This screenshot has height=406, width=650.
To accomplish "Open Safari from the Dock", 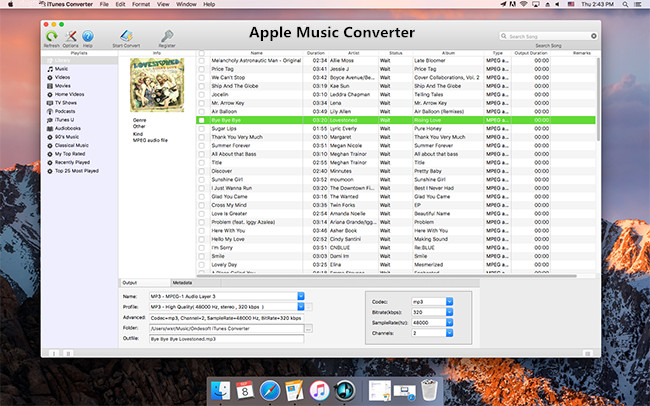I will (270, 391).
